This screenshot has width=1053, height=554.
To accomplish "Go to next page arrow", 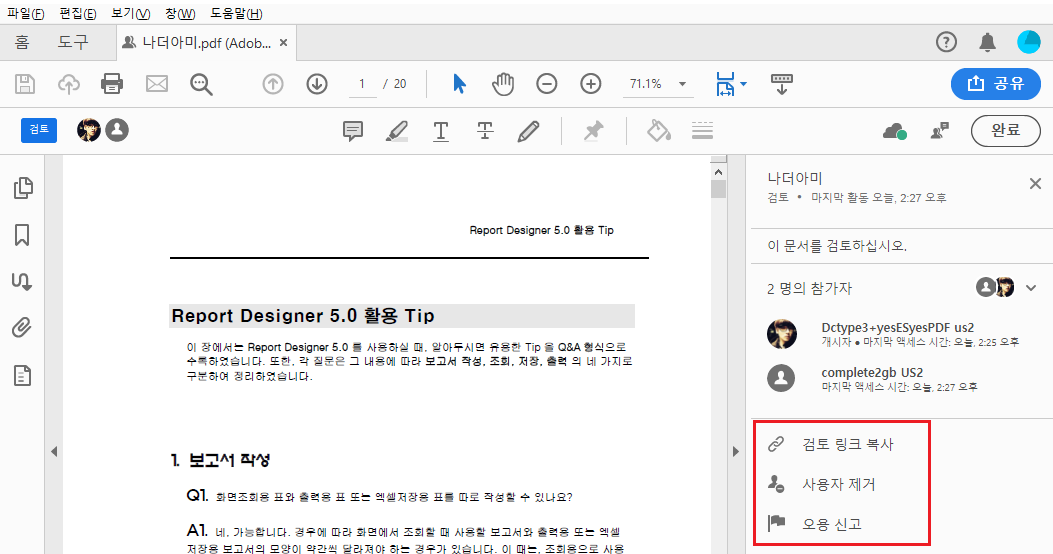I will (x=317, y=84).
